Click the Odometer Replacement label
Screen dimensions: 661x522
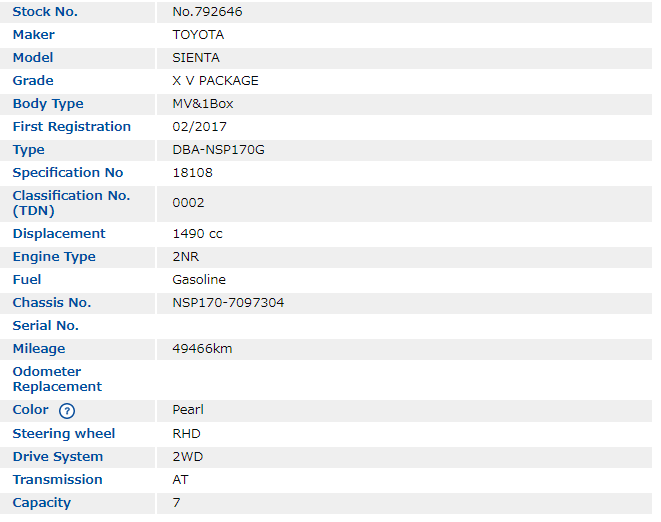57,379
